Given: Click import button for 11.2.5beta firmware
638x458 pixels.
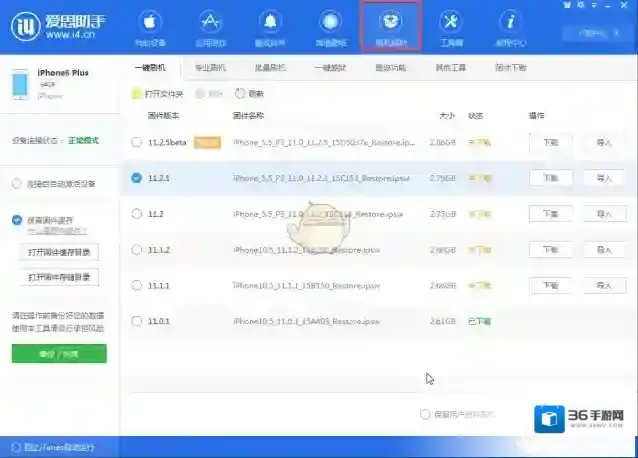Looking at the screenshot, I should point(604,142).
